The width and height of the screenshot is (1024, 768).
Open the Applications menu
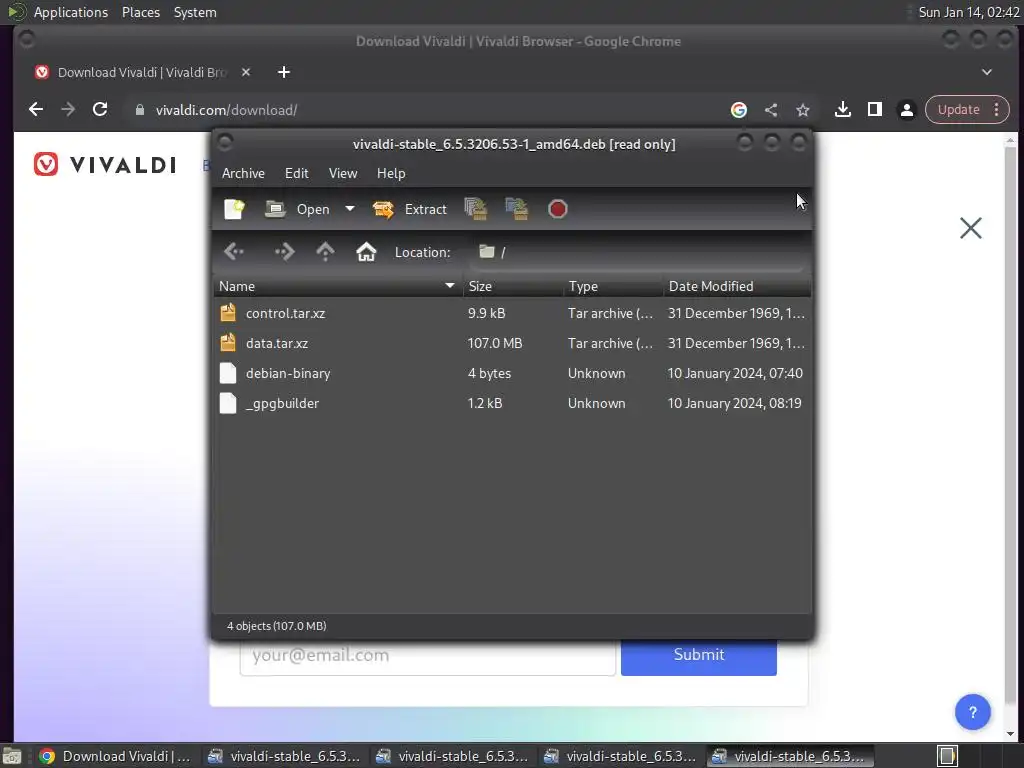point(71,12)
